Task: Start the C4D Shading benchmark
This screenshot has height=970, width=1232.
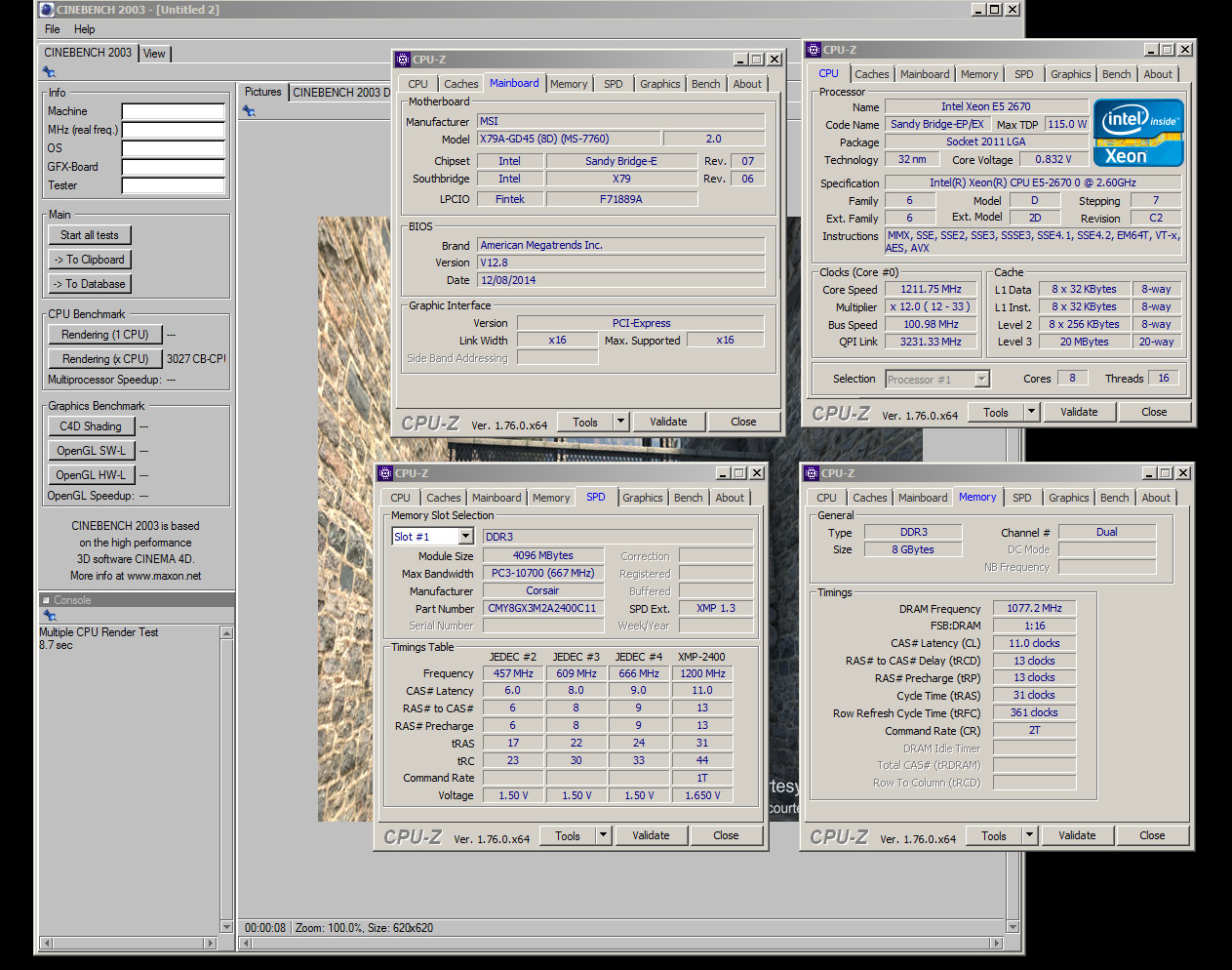Action: [91, 426]
